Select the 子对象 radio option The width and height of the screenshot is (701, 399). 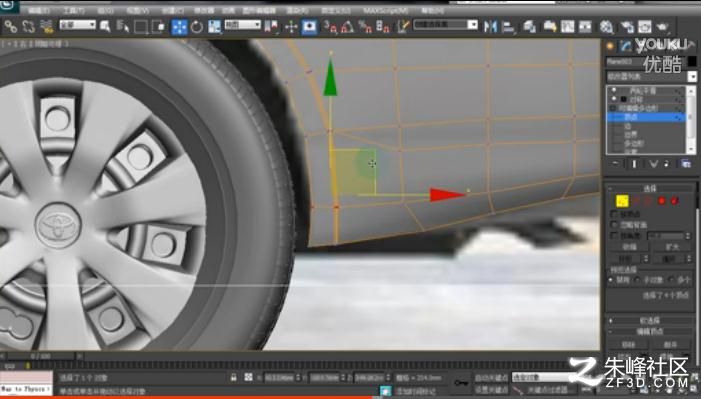point(638,280)
